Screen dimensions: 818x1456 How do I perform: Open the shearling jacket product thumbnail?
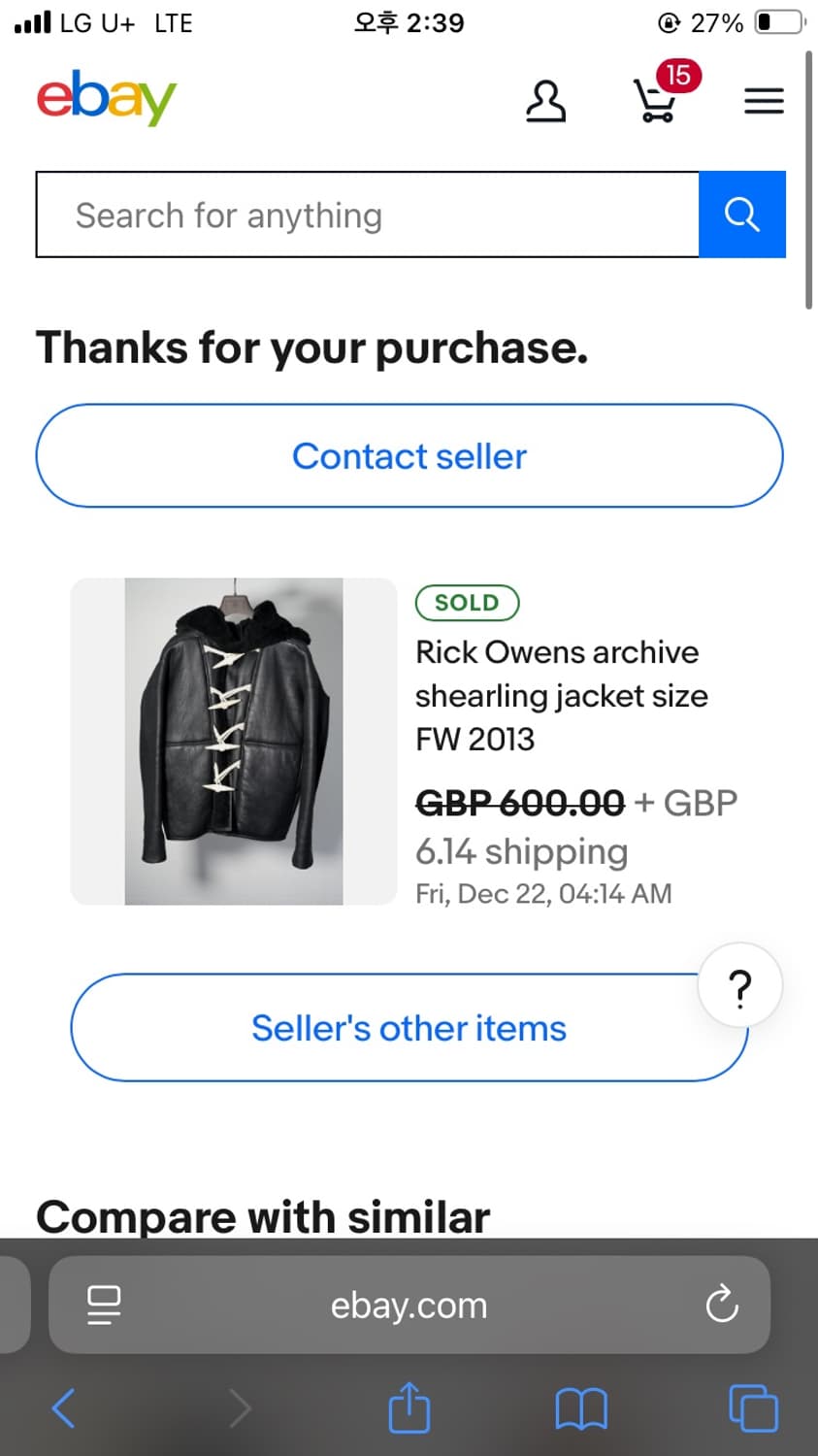[234, 742]
